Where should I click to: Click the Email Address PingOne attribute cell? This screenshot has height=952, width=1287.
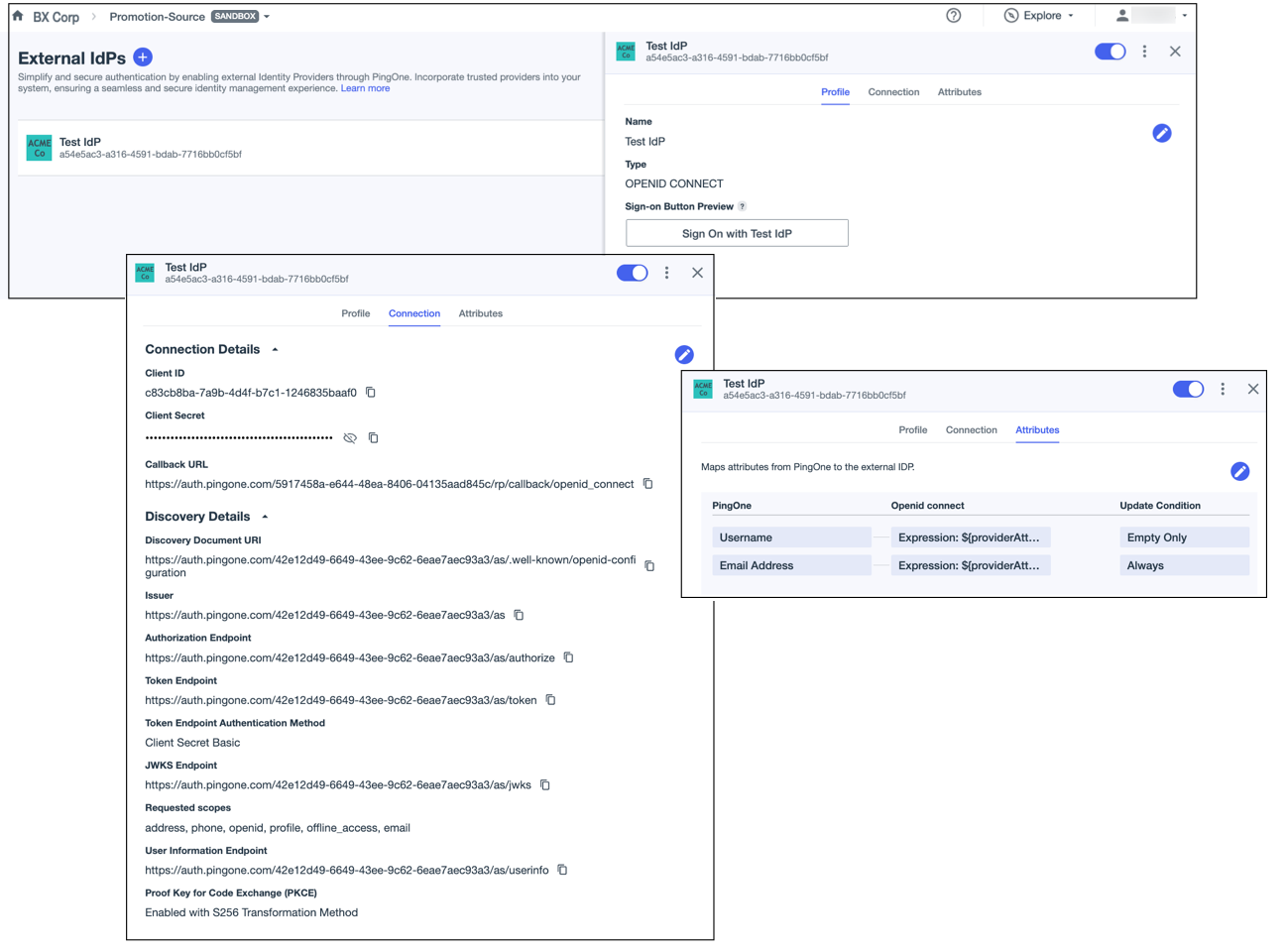pos(791,565)
